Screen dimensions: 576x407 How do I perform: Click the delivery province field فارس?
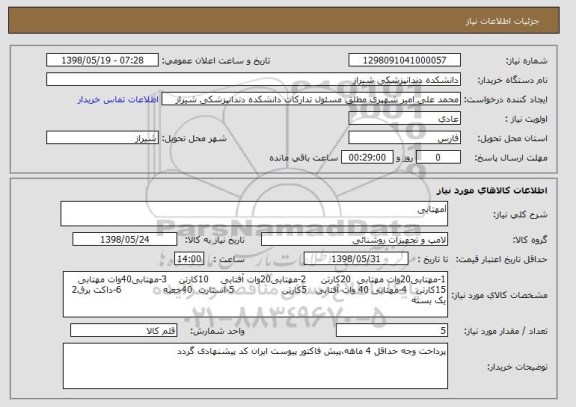[404, 138]
